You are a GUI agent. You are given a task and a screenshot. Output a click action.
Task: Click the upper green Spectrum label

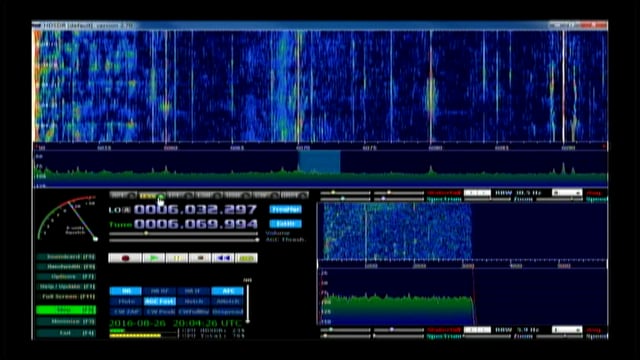(444, 199)
